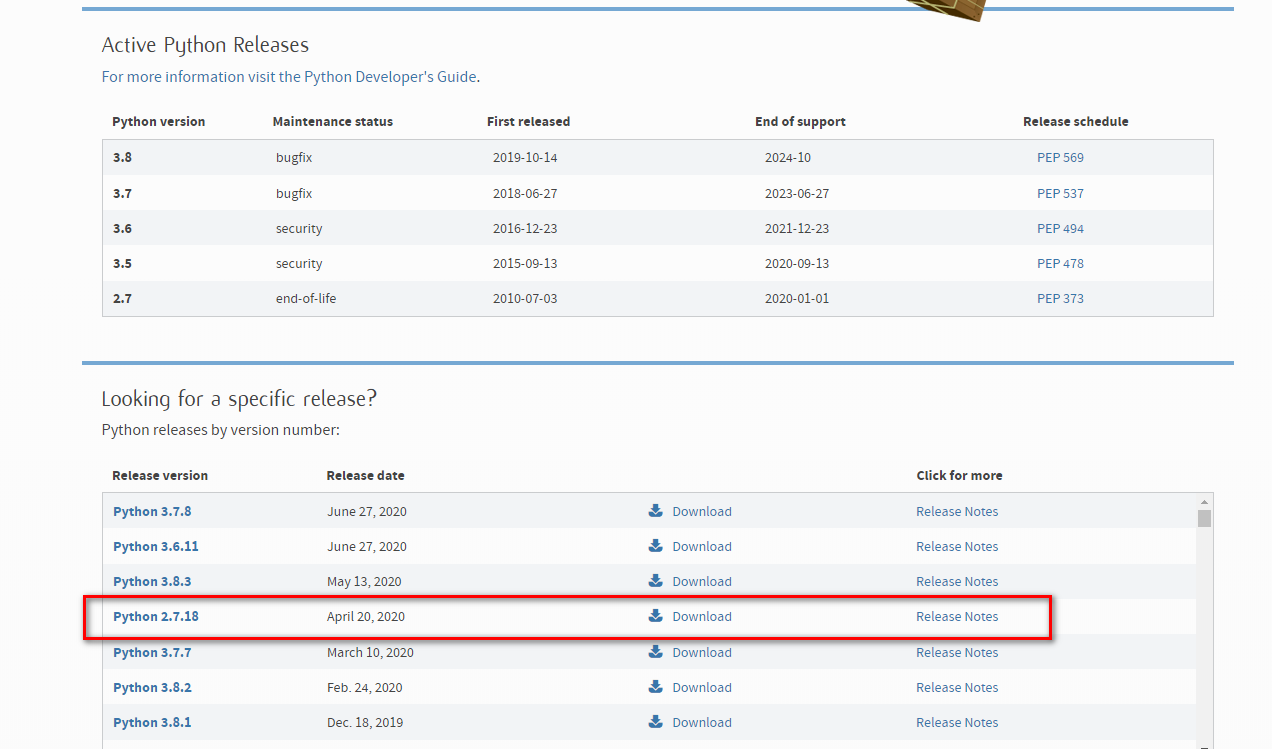
Task: View Release Notes for Python 2.7.18
Action: 957,616
